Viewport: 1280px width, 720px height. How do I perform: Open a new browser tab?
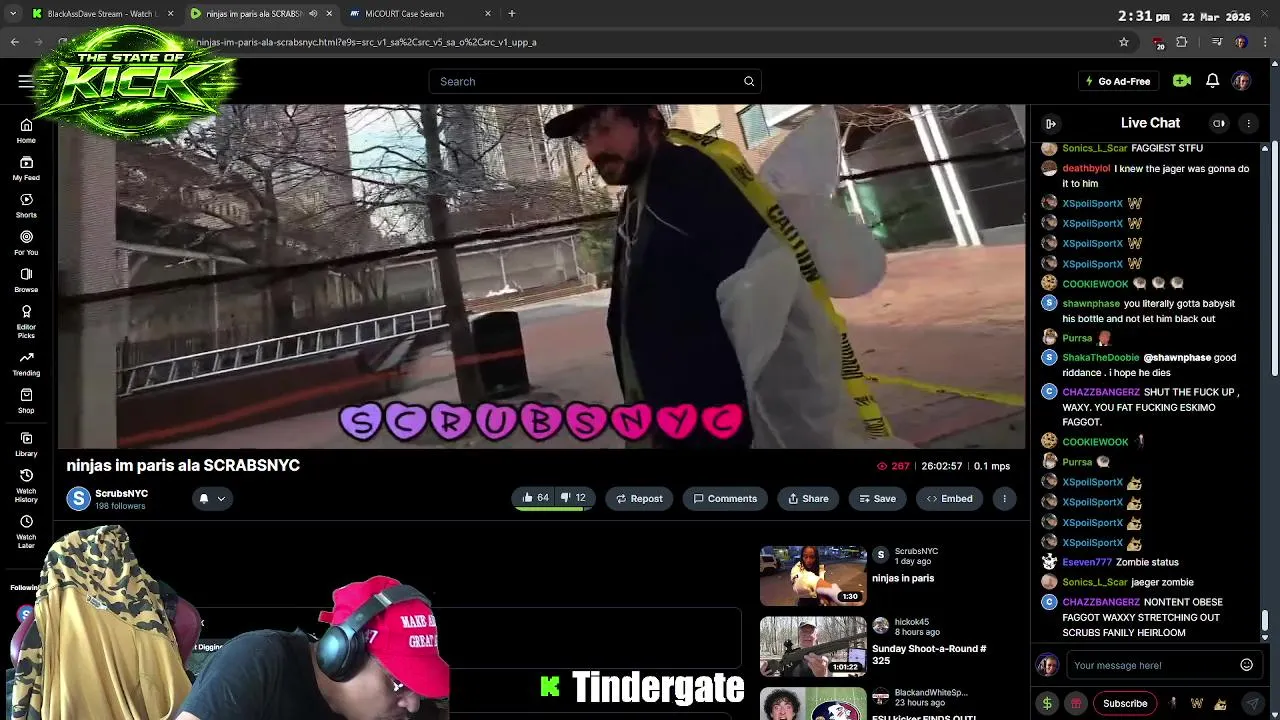coord(512,14)
